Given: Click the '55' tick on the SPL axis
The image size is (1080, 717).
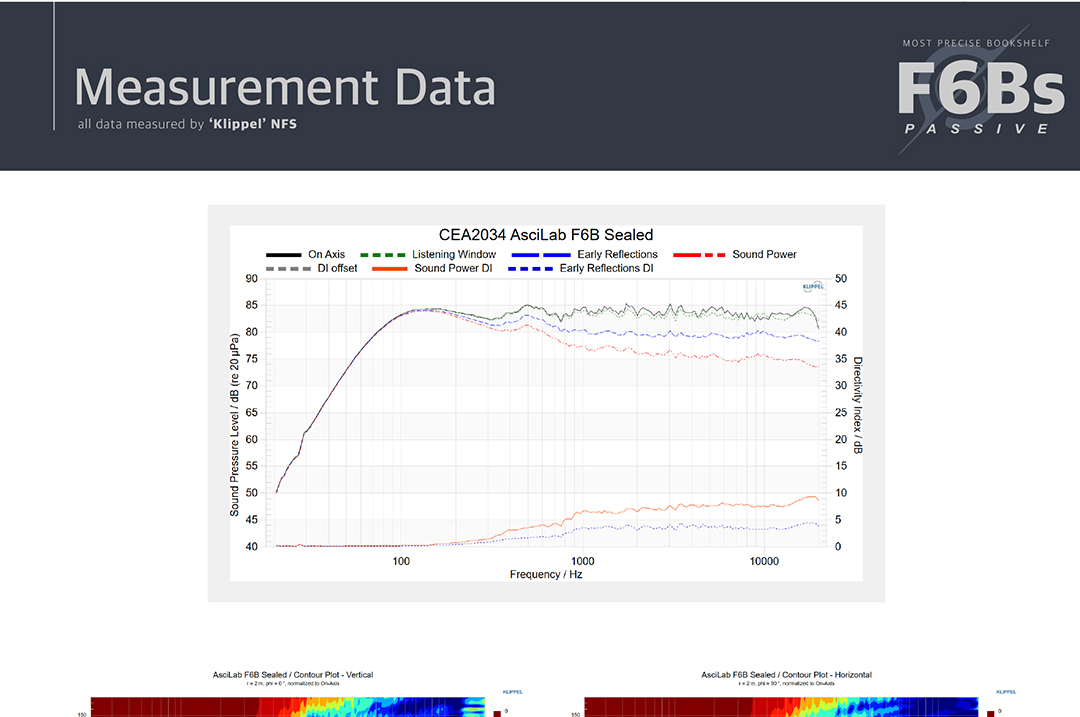Looking at the screenshot, I should pos(251,466).
